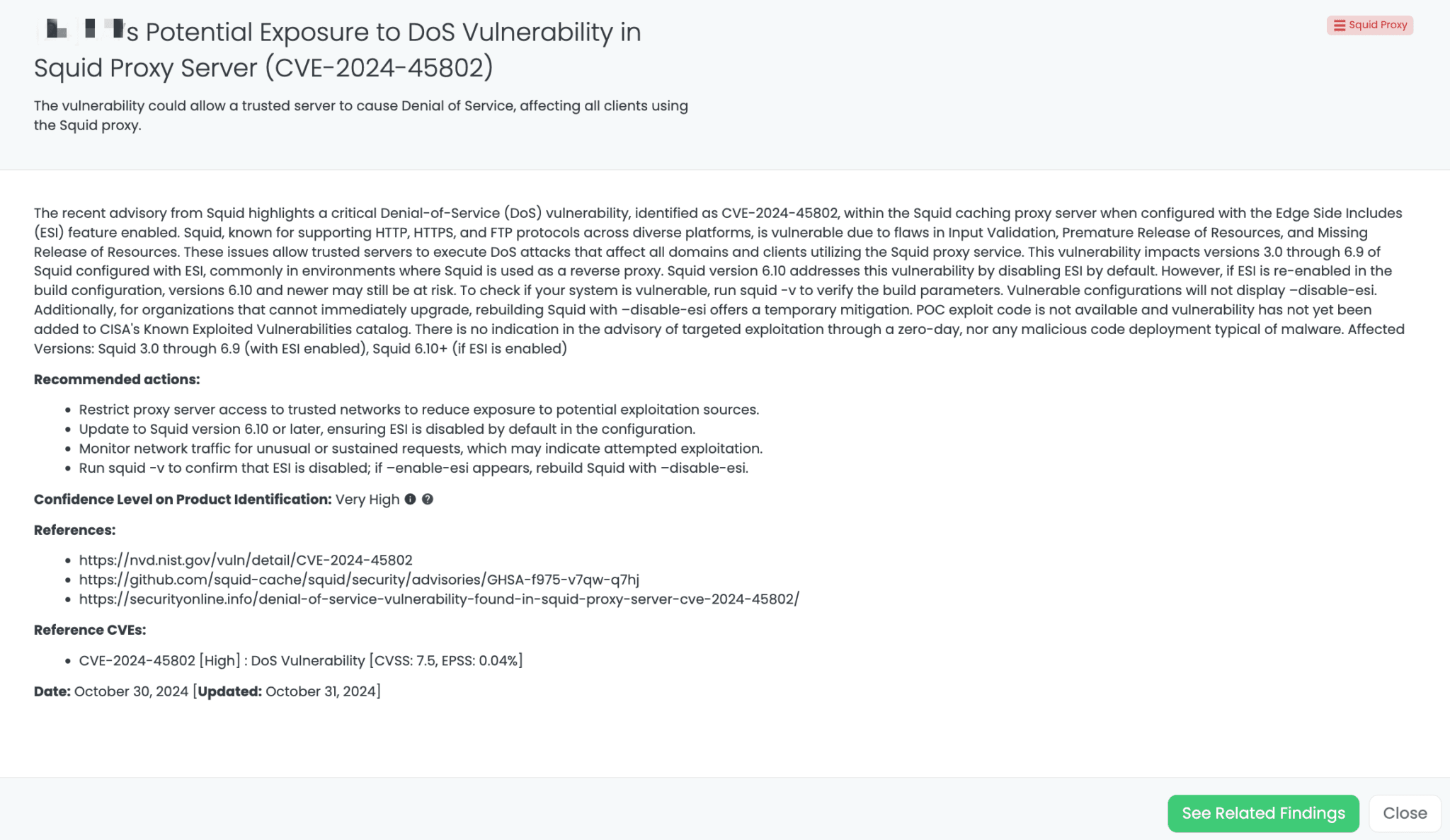The height and width of the screenshot is (840, 1450).
Task: Click the Squid Proxy Server title heading
Action: point(337,50)
